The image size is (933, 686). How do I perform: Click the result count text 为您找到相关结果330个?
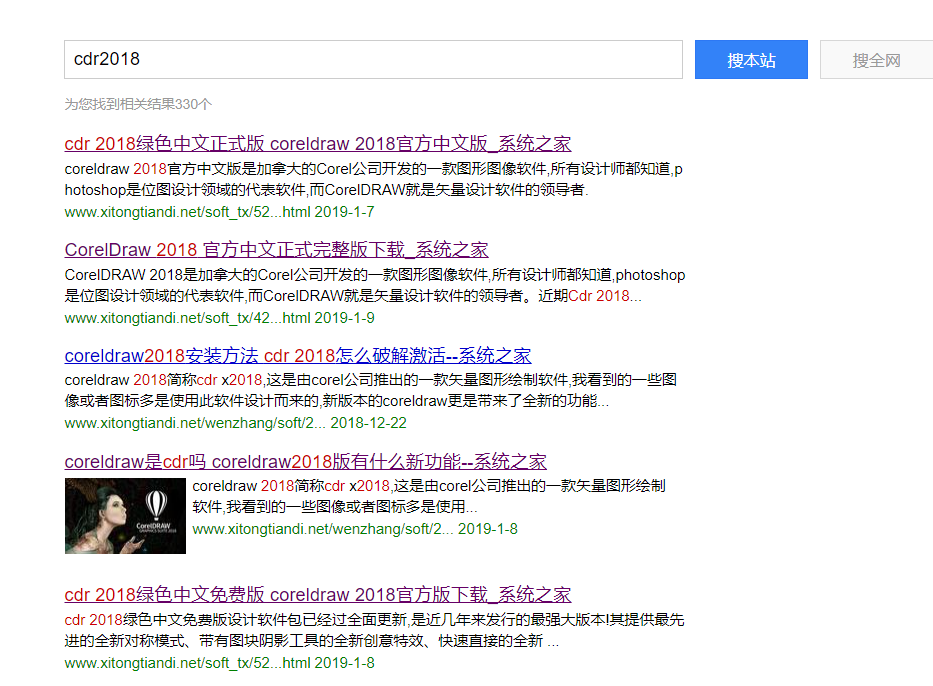[138, 105]
